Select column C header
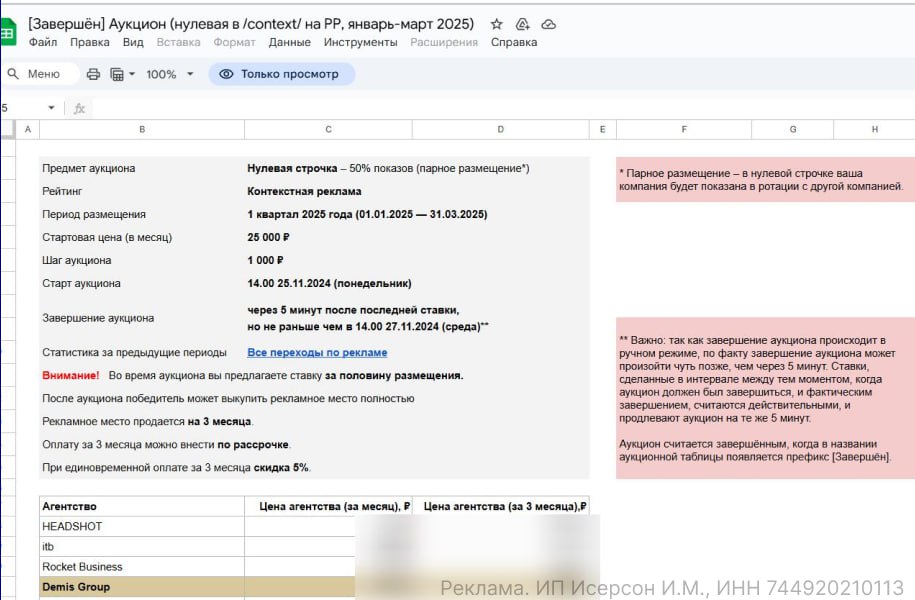This screenshot has height=600, width=915. point(329,130)
